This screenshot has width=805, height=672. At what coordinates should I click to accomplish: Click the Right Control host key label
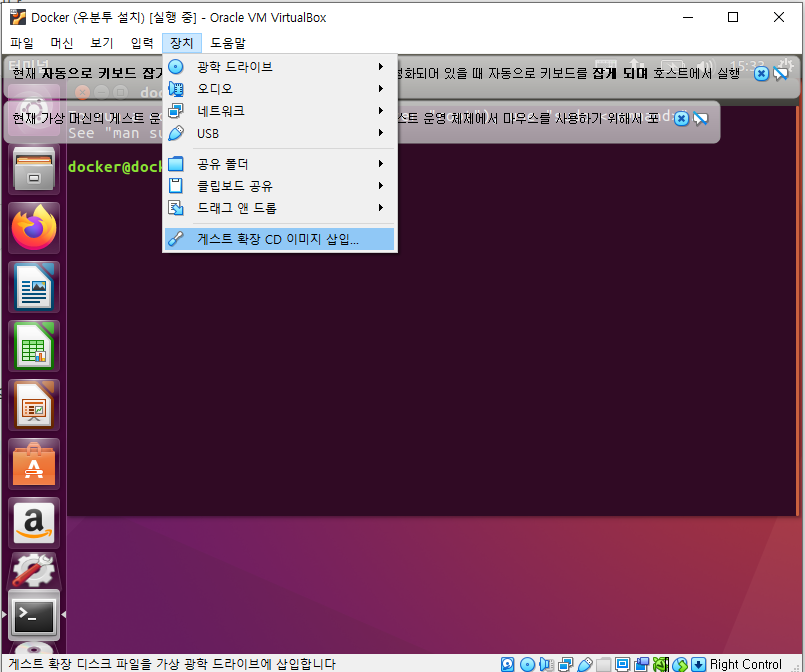point(745,664)
